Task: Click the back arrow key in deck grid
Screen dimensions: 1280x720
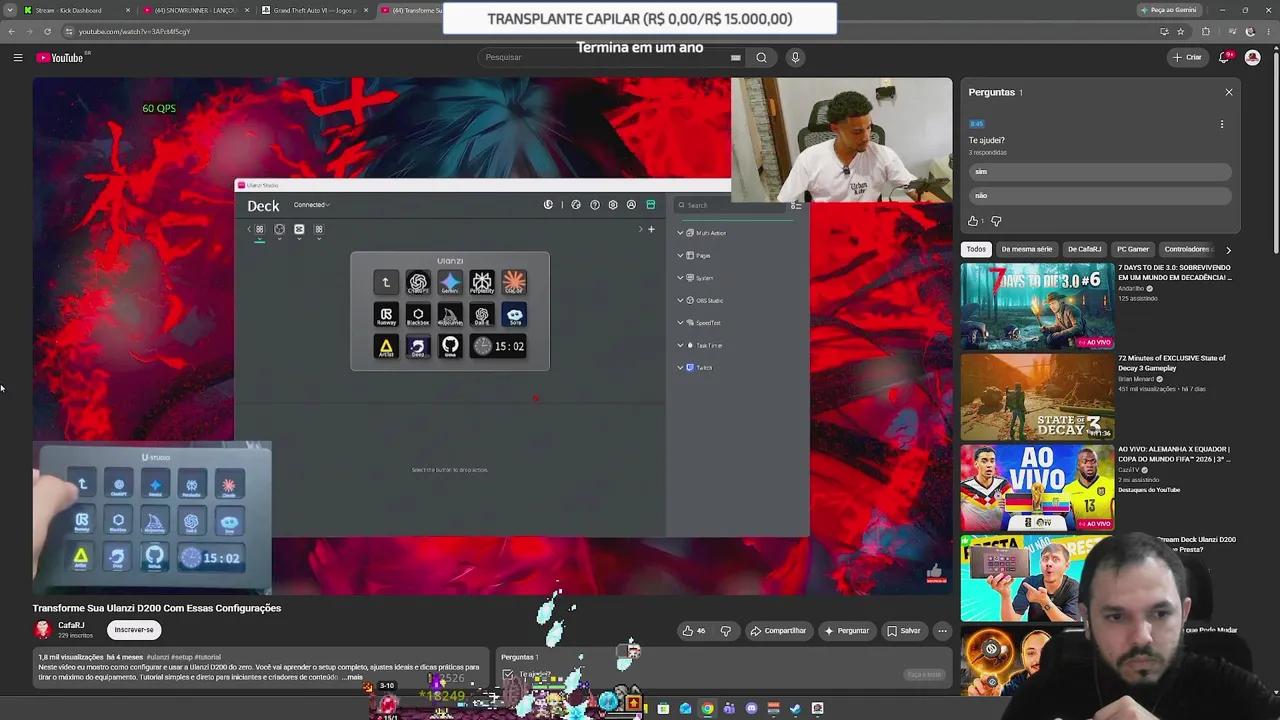Action: [386, 283]
